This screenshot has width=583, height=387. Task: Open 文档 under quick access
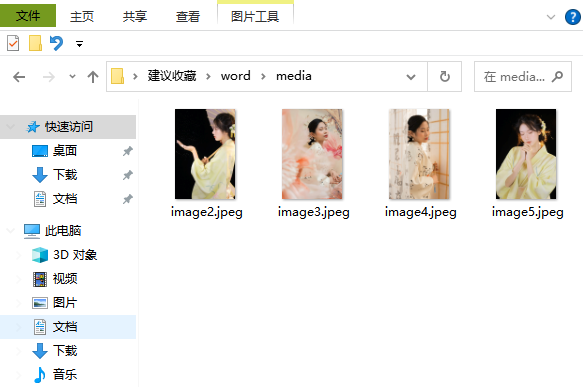65,199
